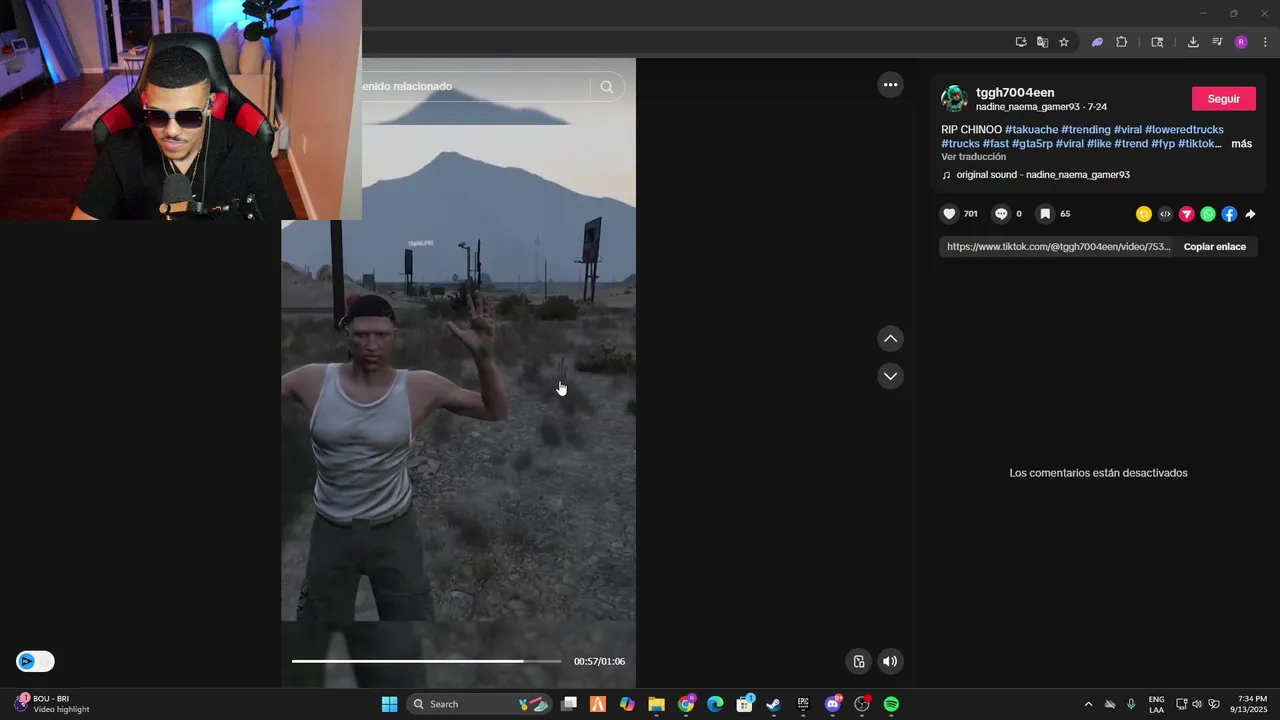The width and height of the screenshot is (1280, 720).
Task: Show hidden system tray icons
Action: (1088, 704)
